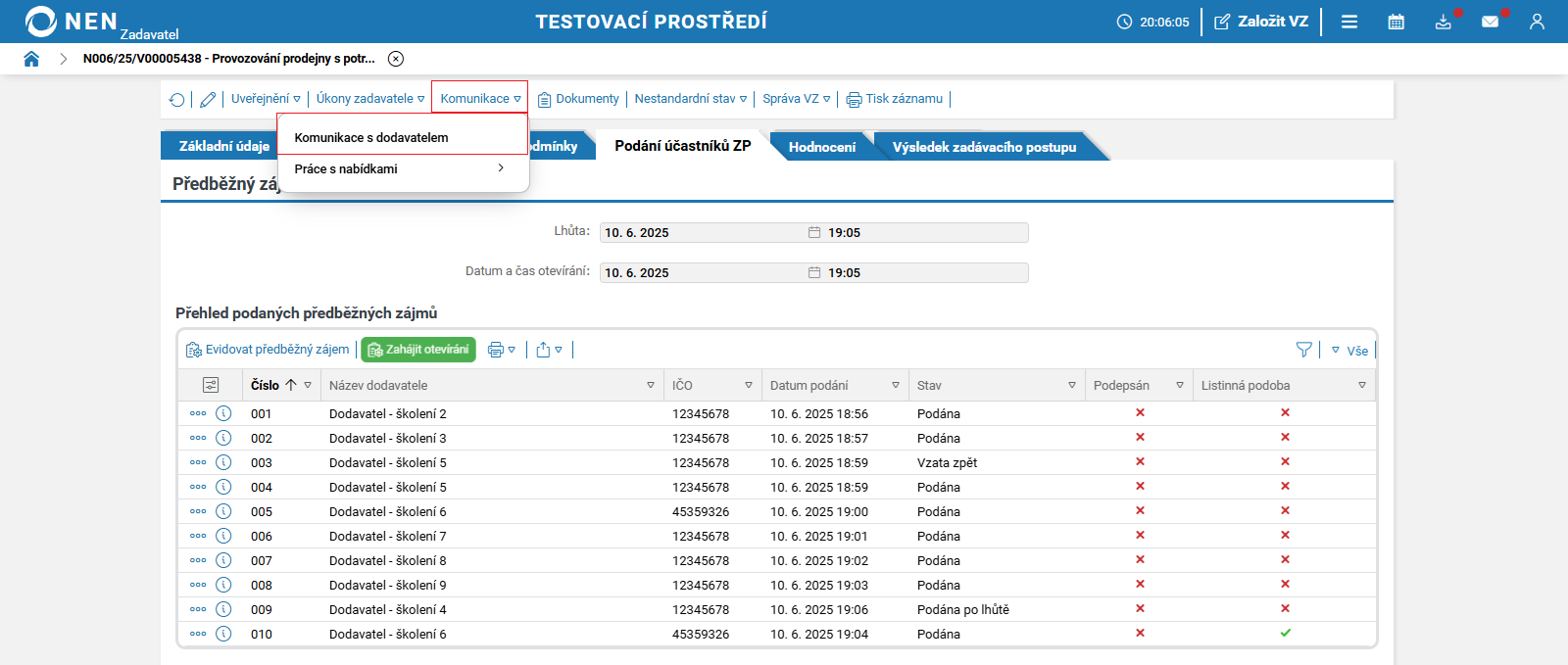Image resolution: width=1568 pixels, height=665 pixels.
Task: Click info icon for row 005
Action: 223,511
